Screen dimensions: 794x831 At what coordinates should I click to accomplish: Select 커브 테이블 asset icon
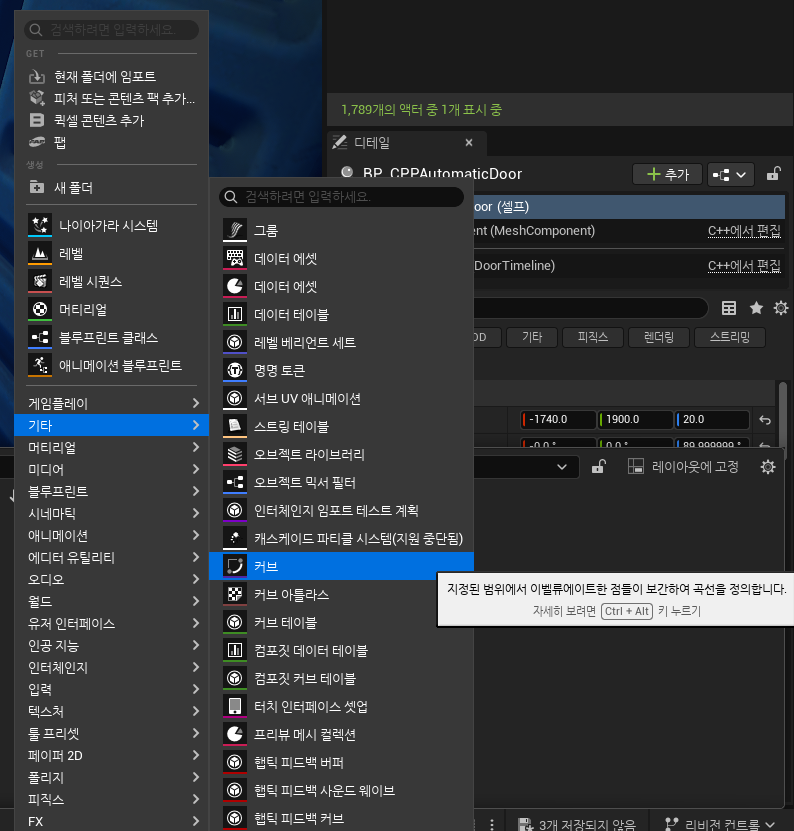(235, 622)
